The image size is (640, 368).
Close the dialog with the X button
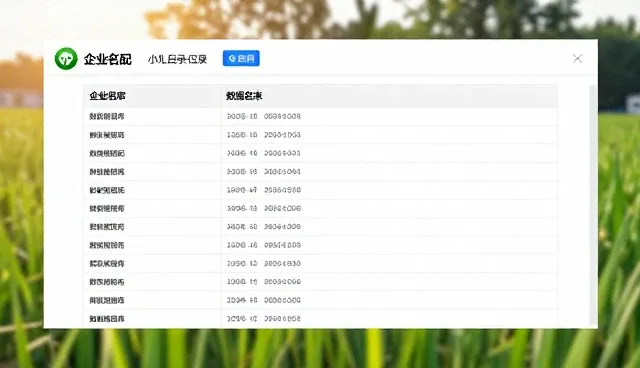[577, 59]
